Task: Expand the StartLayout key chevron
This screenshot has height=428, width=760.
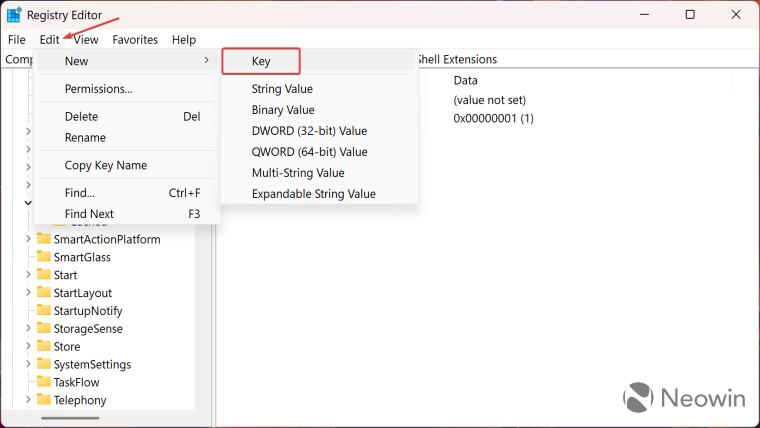Action: pyautogui.click(x=28, y=292)
